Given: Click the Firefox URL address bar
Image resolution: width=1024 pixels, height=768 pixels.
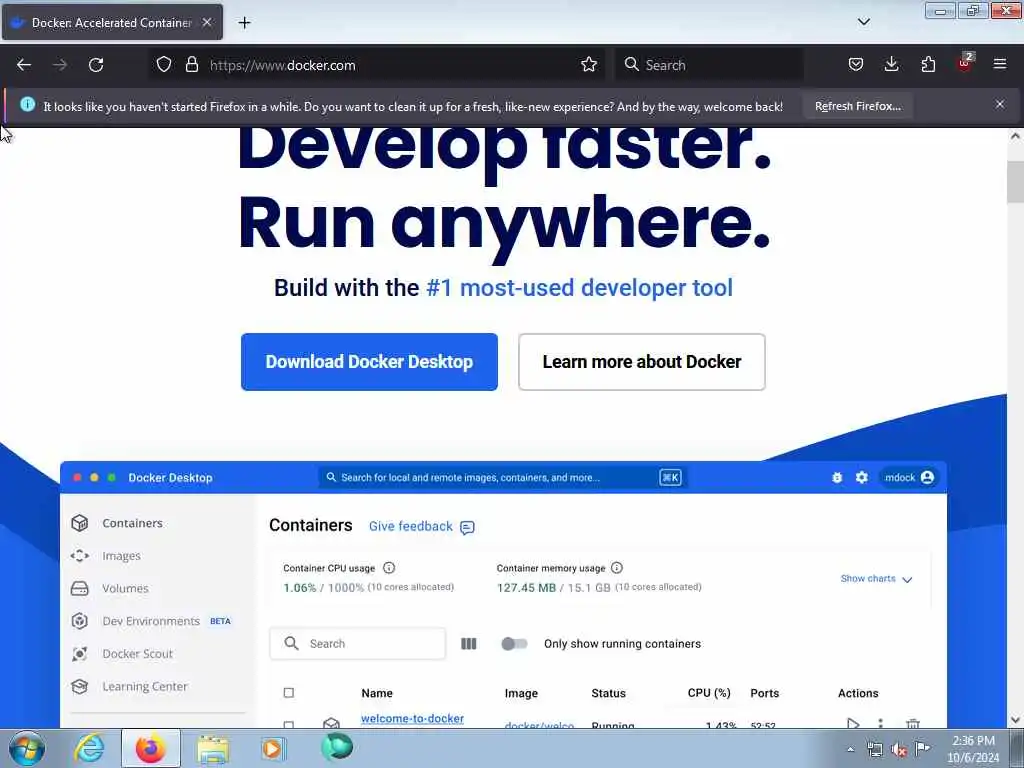Looking at the screenshot, I should 392,65.
